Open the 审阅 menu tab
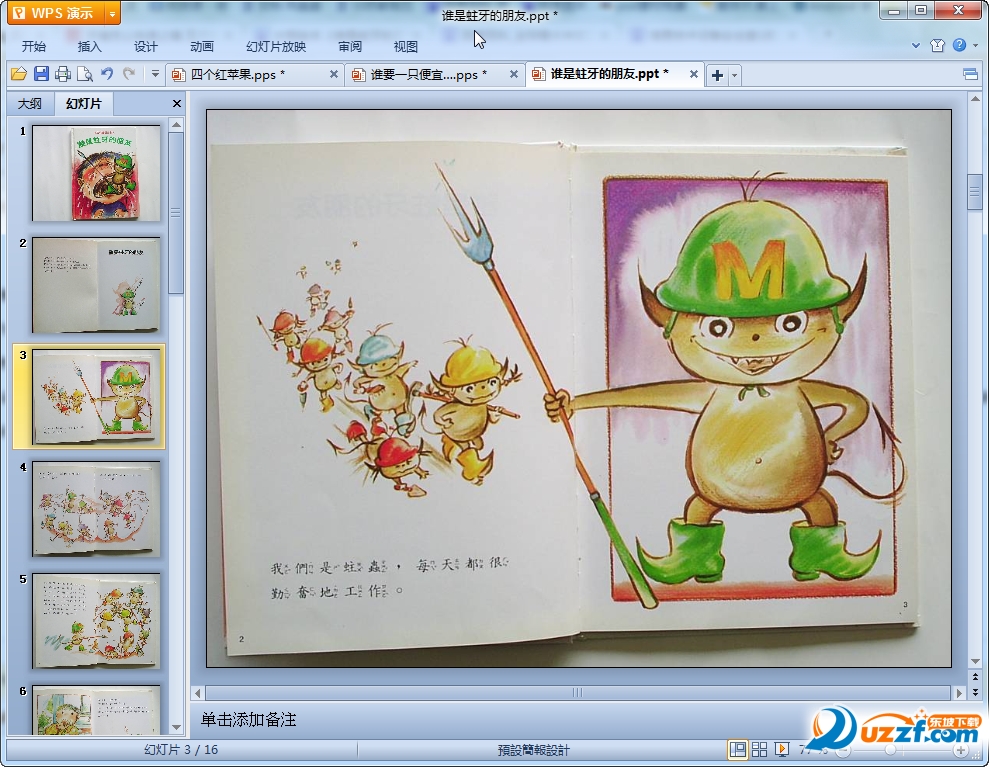Viewport: 989px width, 767px height. point(349,47)
